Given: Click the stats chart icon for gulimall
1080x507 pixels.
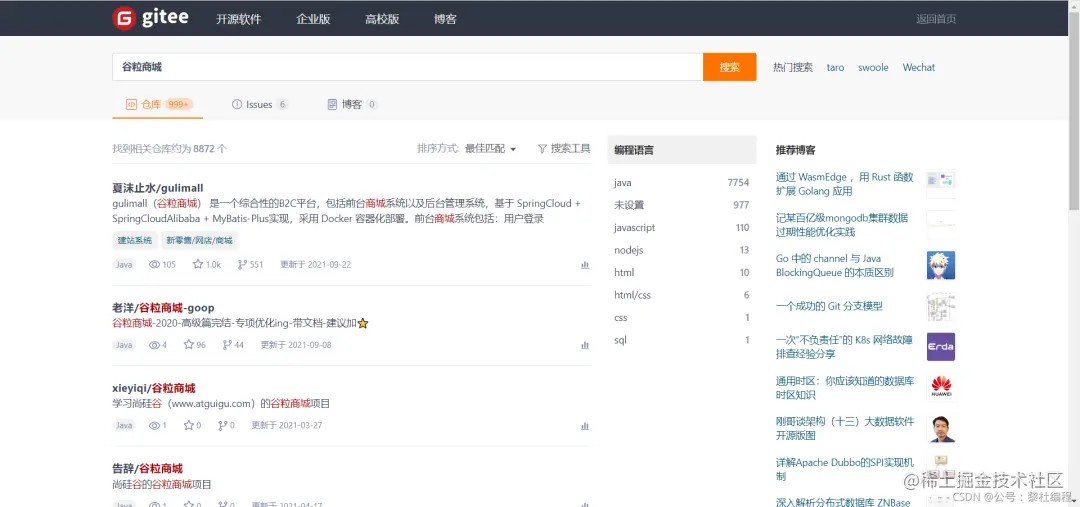Looking at the screenshot, I should point(585,265).
